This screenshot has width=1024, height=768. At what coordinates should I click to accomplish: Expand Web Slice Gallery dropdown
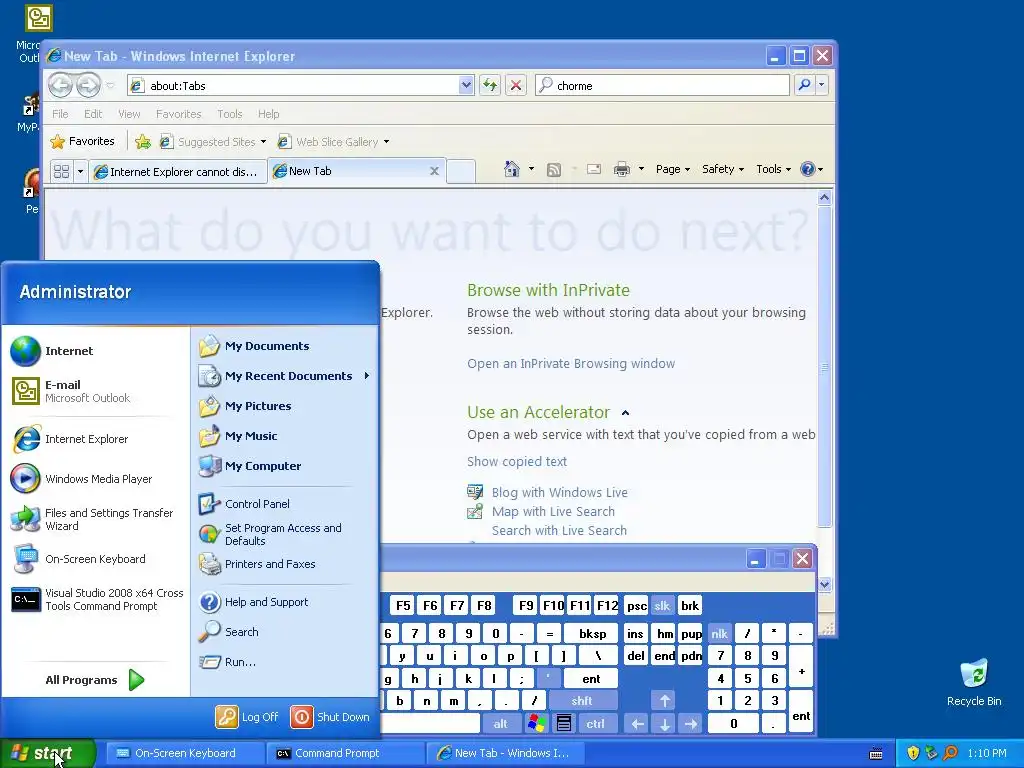387,142
